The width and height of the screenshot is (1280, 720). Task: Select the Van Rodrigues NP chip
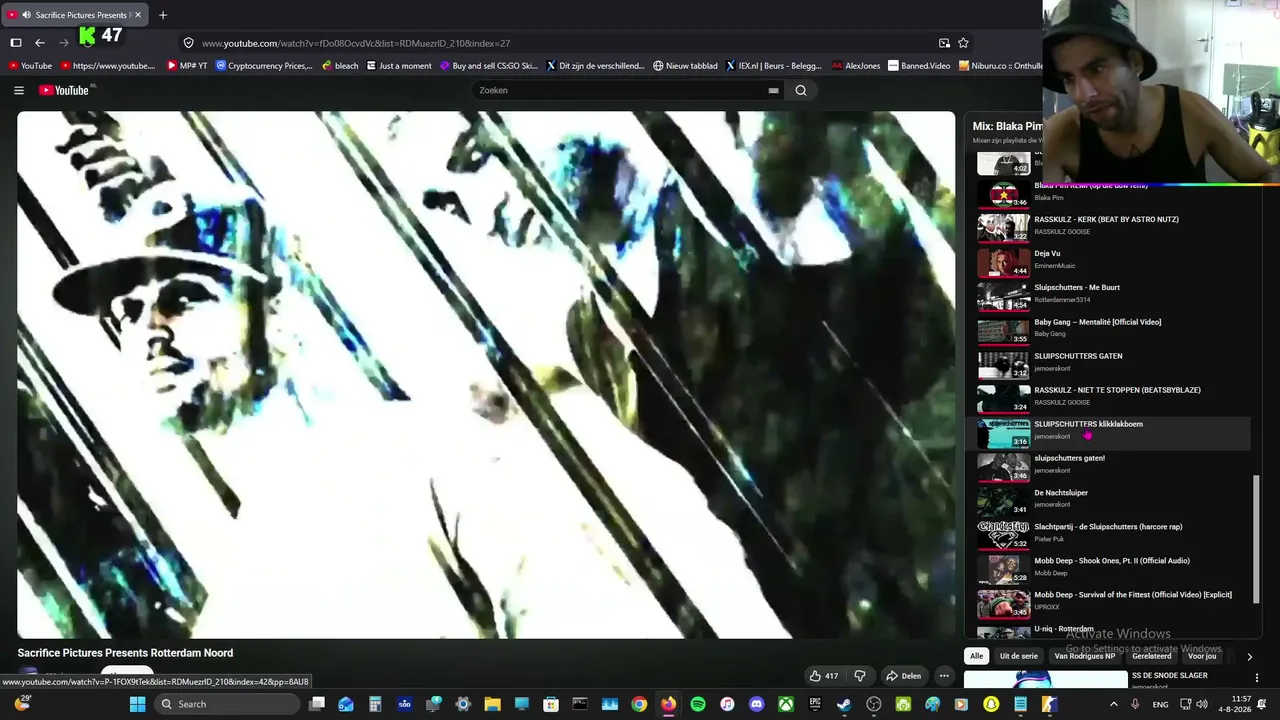coord(1085,656)
